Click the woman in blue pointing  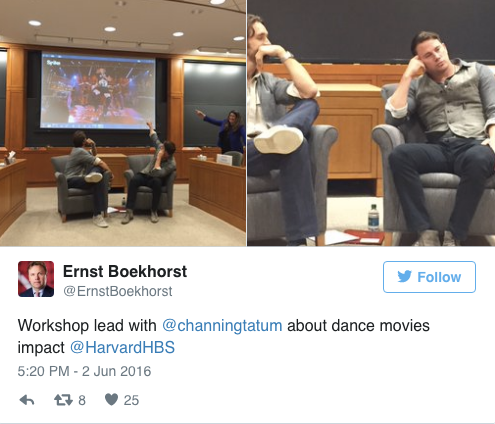click(x=226, y=132)
